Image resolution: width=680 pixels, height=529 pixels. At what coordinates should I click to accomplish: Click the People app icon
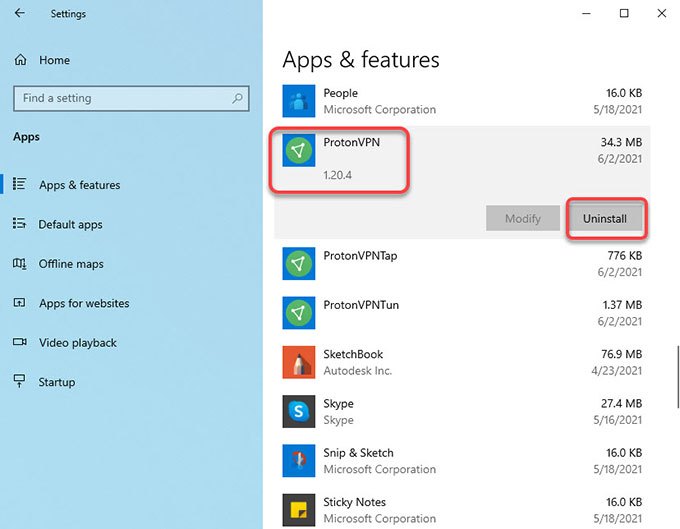[298, 101]
